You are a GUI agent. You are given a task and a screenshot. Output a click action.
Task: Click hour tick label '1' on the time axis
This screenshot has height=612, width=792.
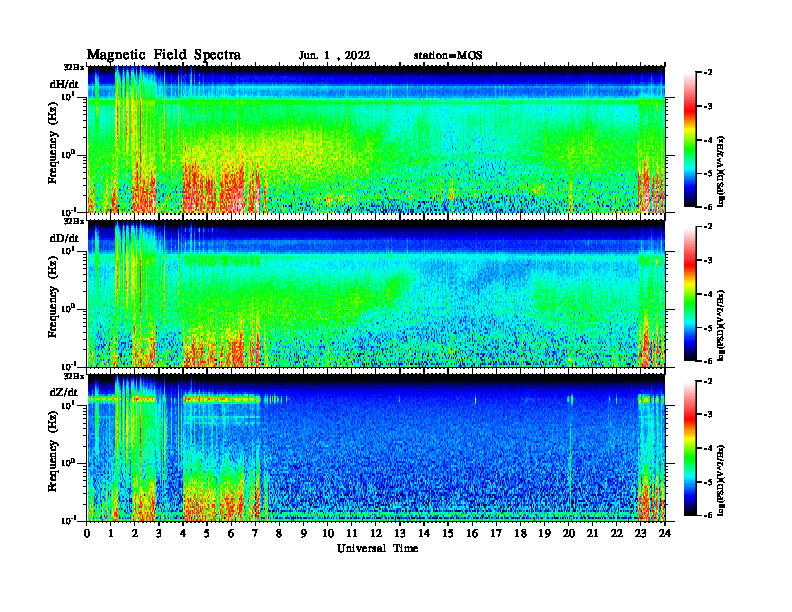coord(112,533)
